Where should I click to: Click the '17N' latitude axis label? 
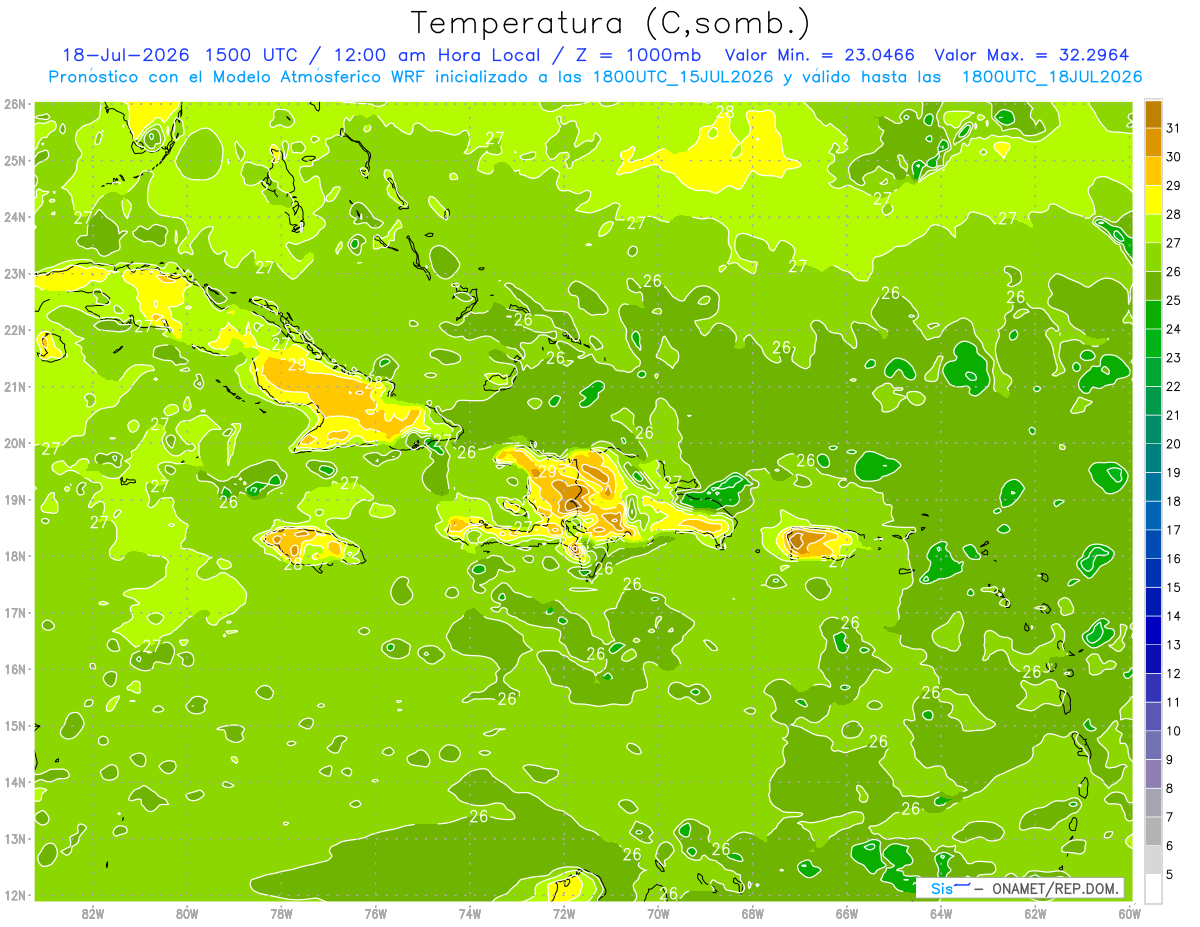[x=14, y=613]
